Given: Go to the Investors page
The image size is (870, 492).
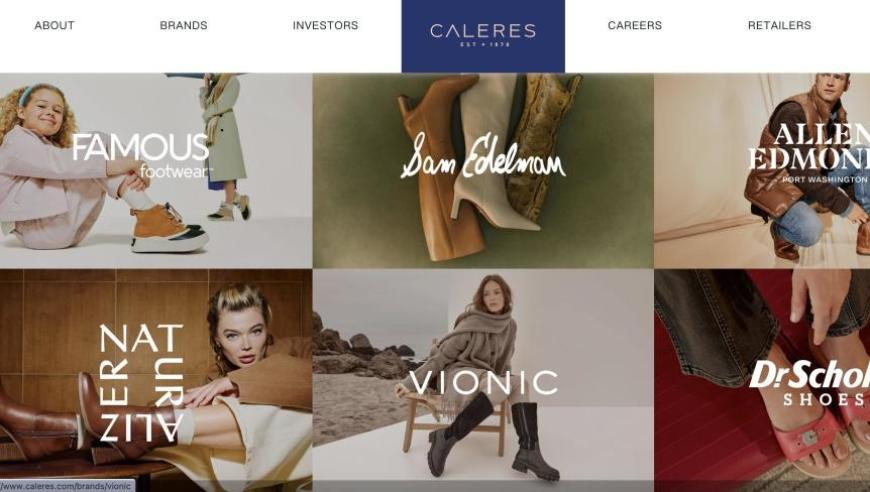Looking at the screenshot, I should pos(325,26).
